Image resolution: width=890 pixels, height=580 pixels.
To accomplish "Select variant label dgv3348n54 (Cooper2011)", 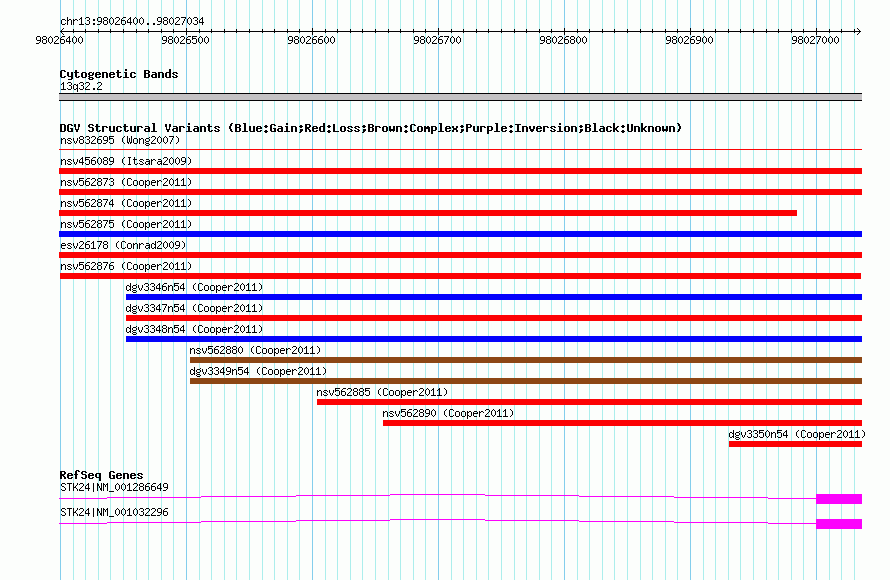I will [195, 329].
